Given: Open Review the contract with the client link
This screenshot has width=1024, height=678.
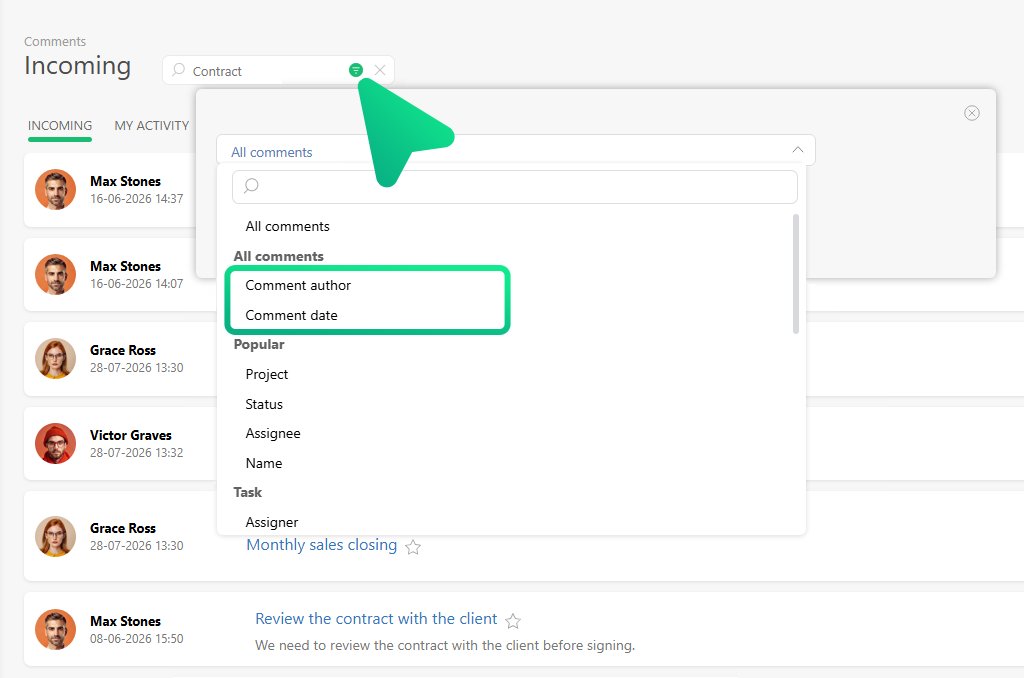Looking at the screenshot, I should click(376, 619).
